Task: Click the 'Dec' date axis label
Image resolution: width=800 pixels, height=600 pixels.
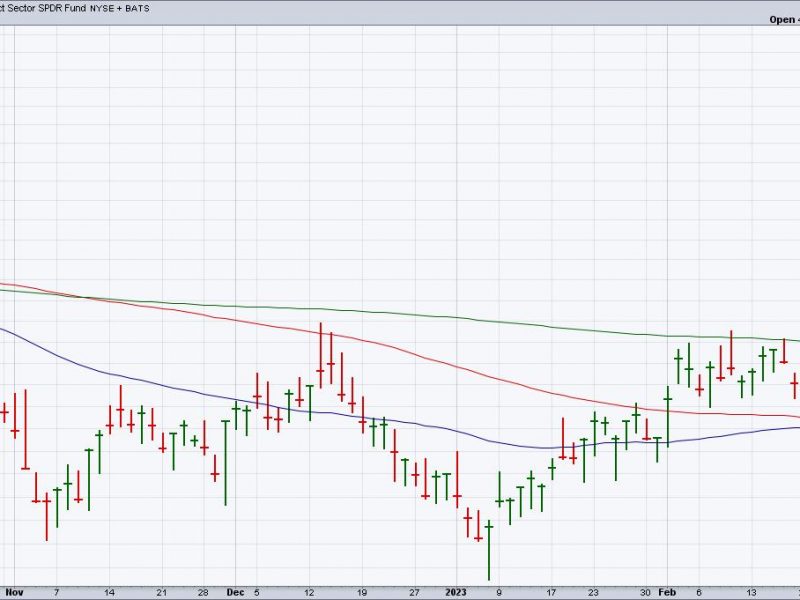Action: 235,592
